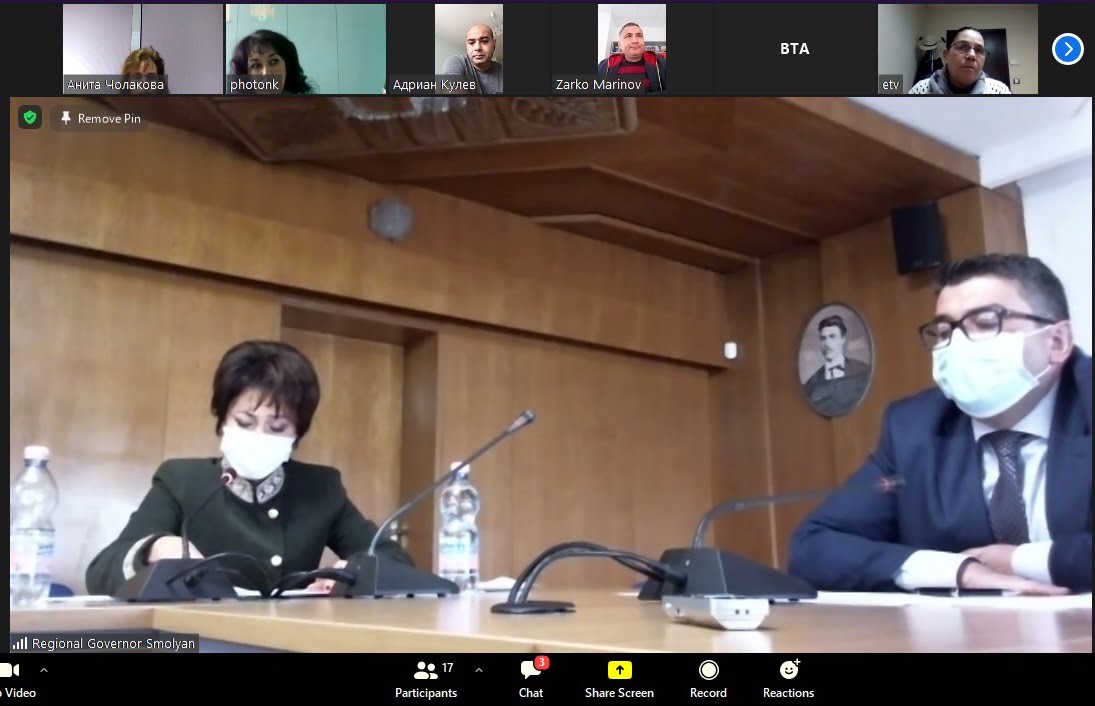Click the Regional Governor Smolyan name label
The image size is (1095, 706).
(x=113, y=643)
